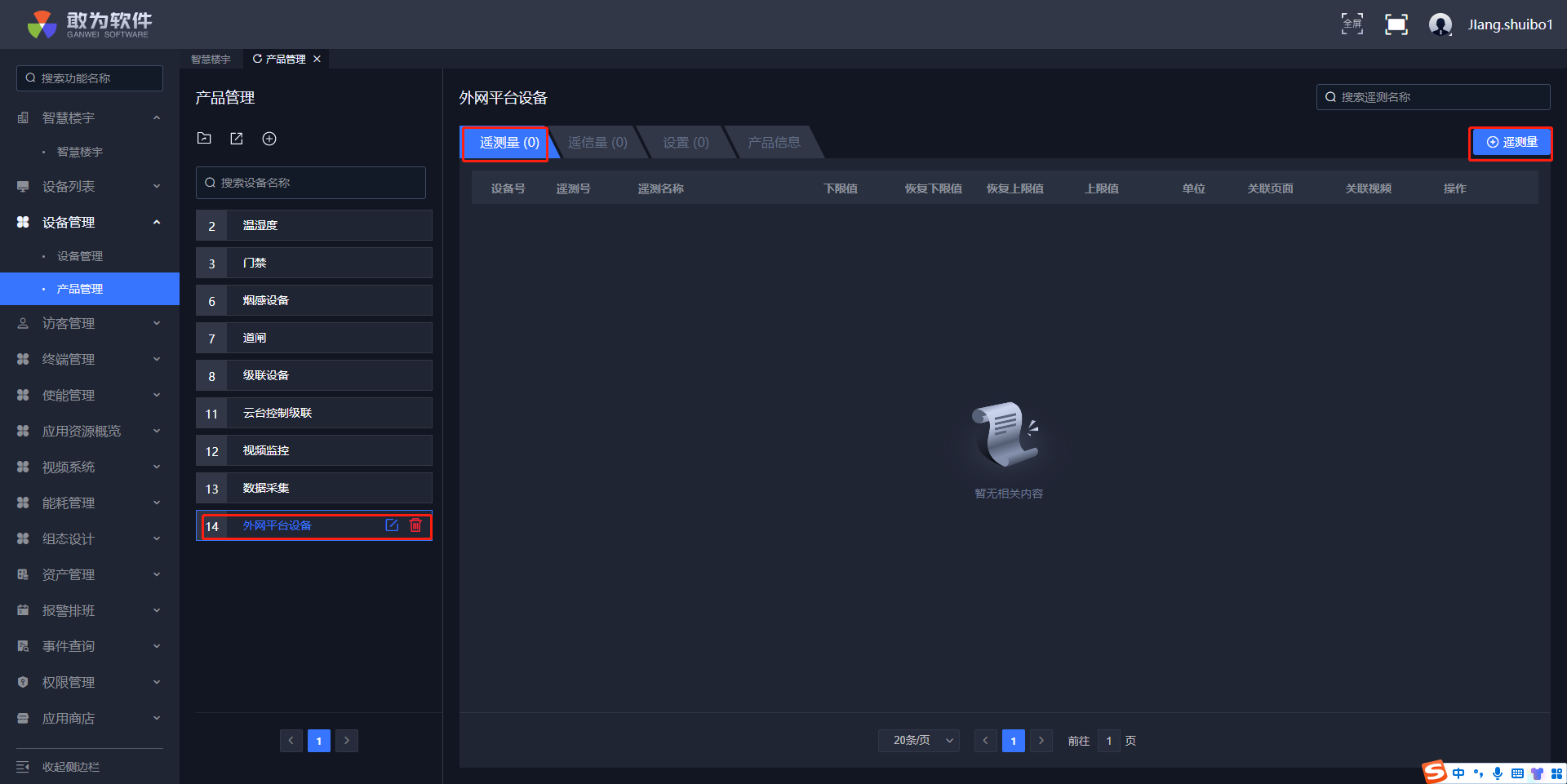The image size is (1567, 784).
Task: Go to previous page in product list
Action: 291,741
